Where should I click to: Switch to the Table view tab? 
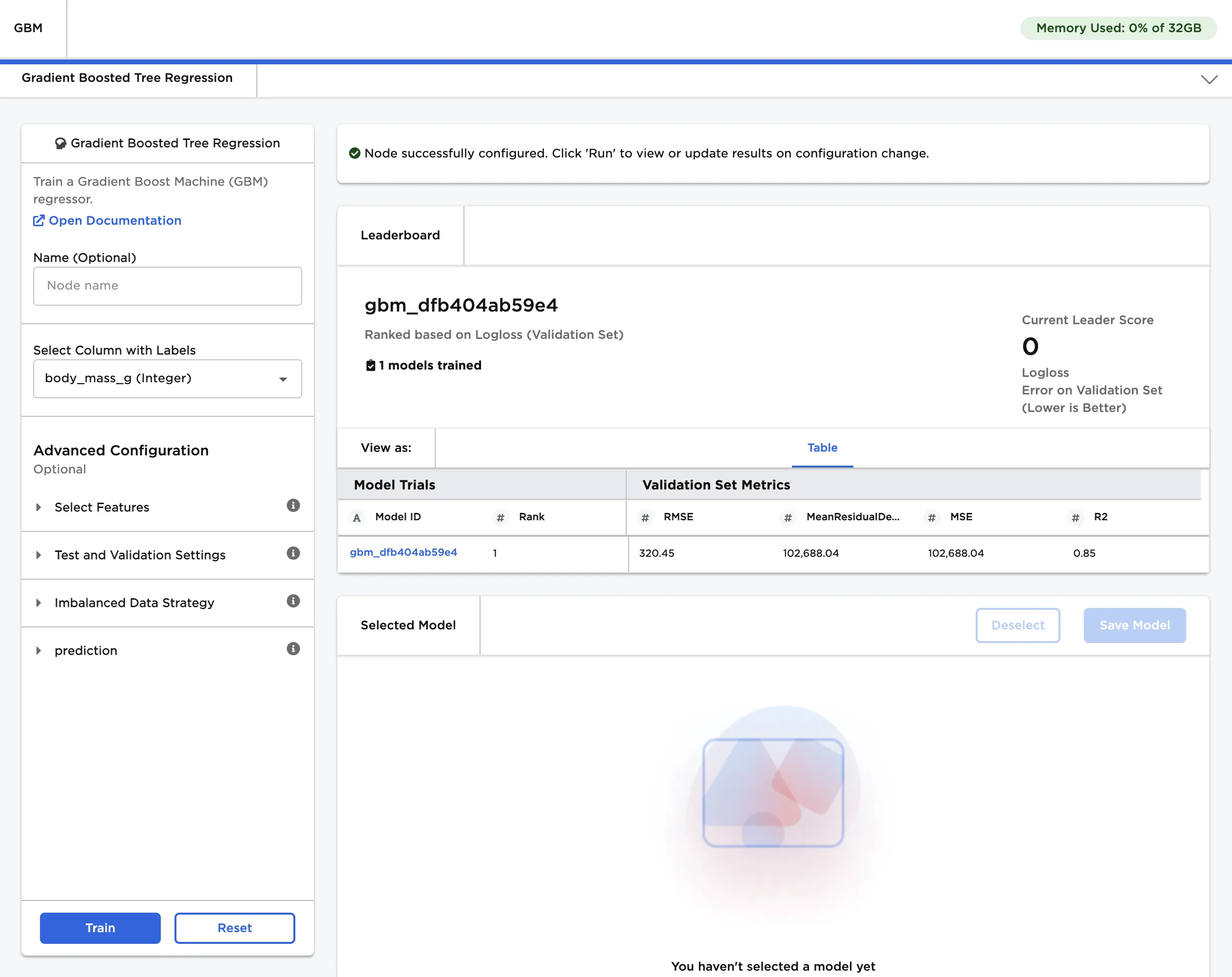pos(822,448)
